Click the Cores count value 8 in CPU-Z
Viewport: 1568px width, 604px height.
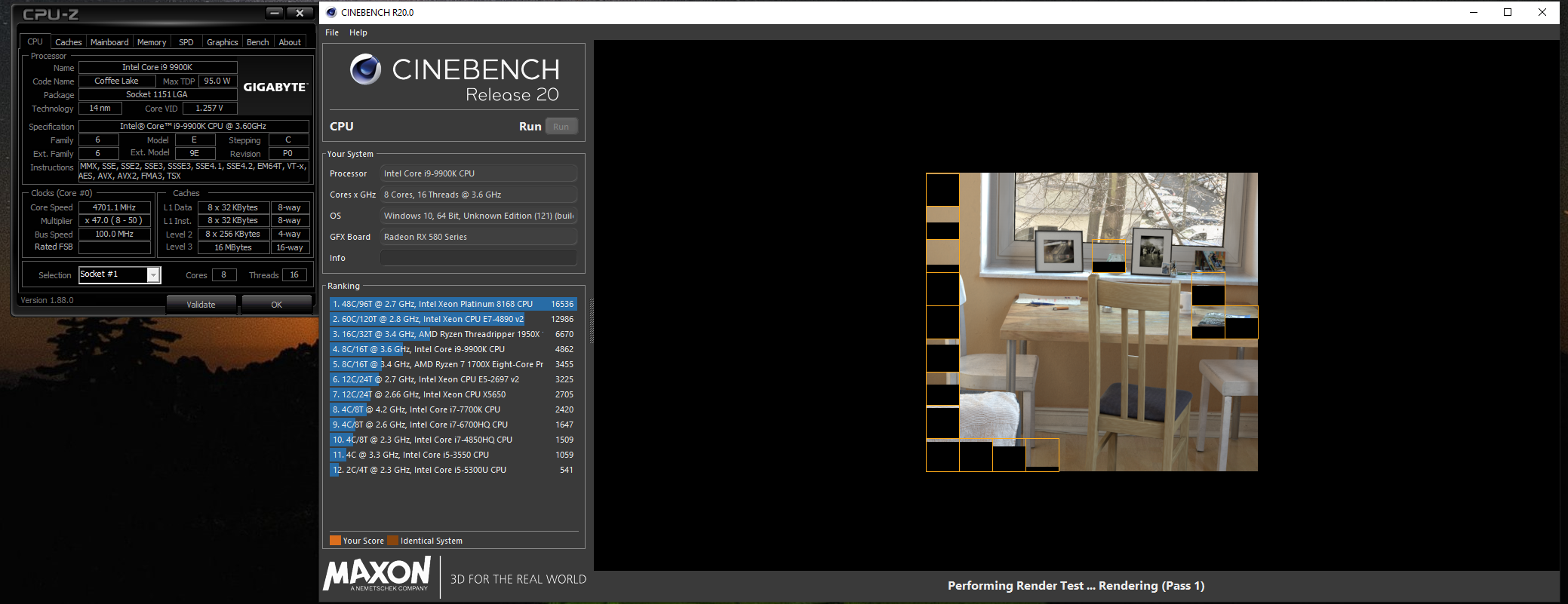224,275
